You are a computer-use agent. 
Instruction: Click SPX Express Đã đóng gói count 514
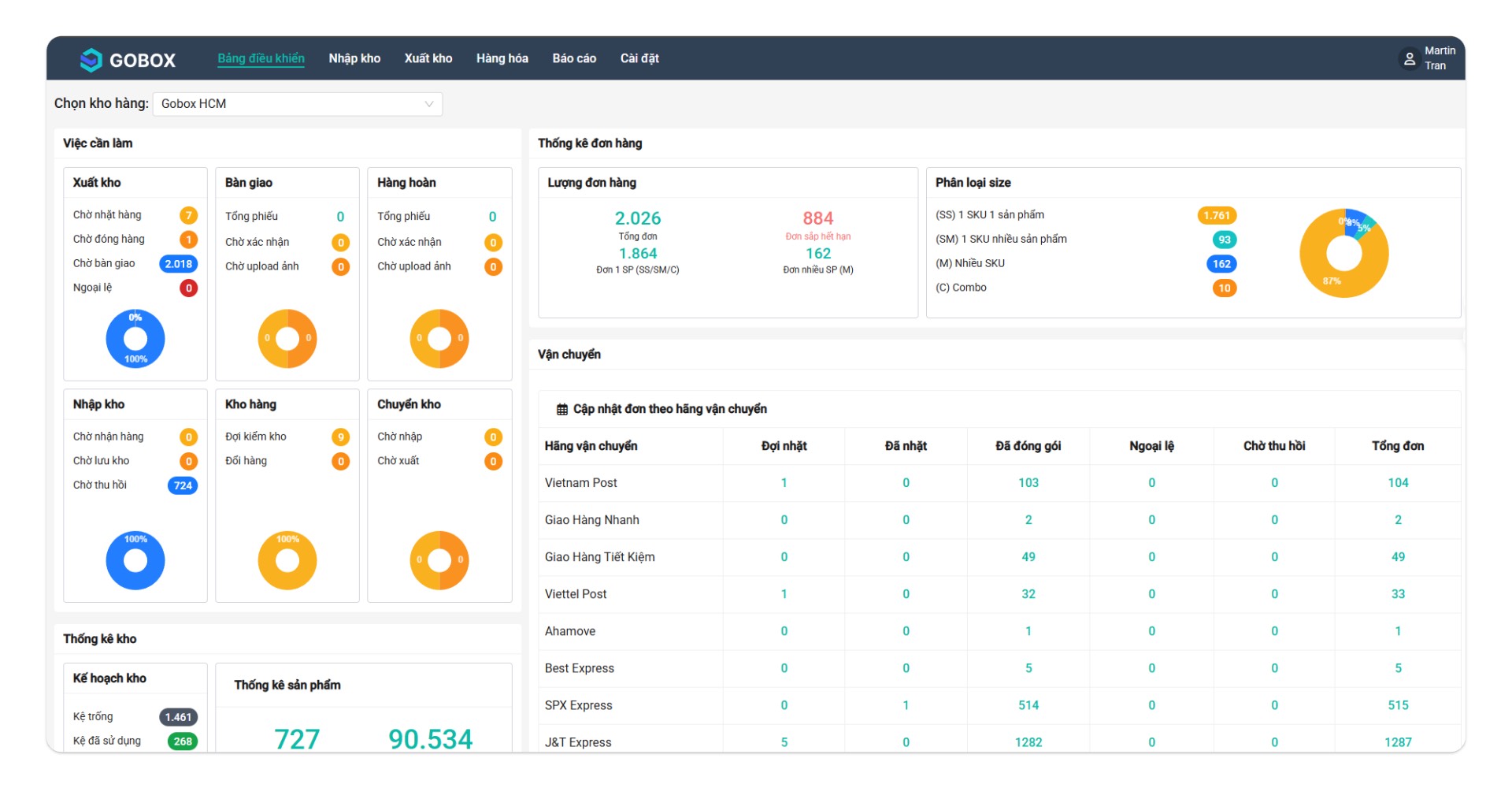point(1028,705)
